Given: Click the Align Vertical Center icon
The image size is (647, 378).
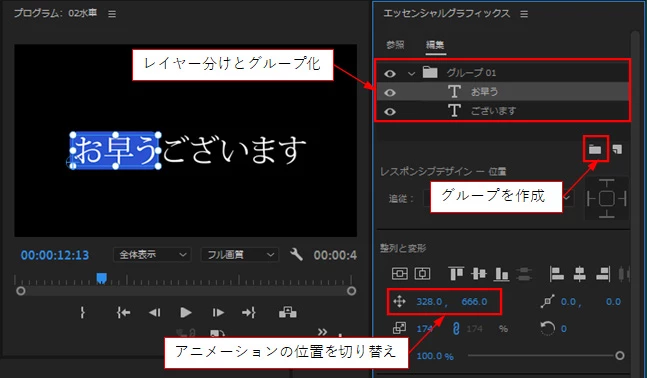Looking at the screenshot, I should point(479,273).
